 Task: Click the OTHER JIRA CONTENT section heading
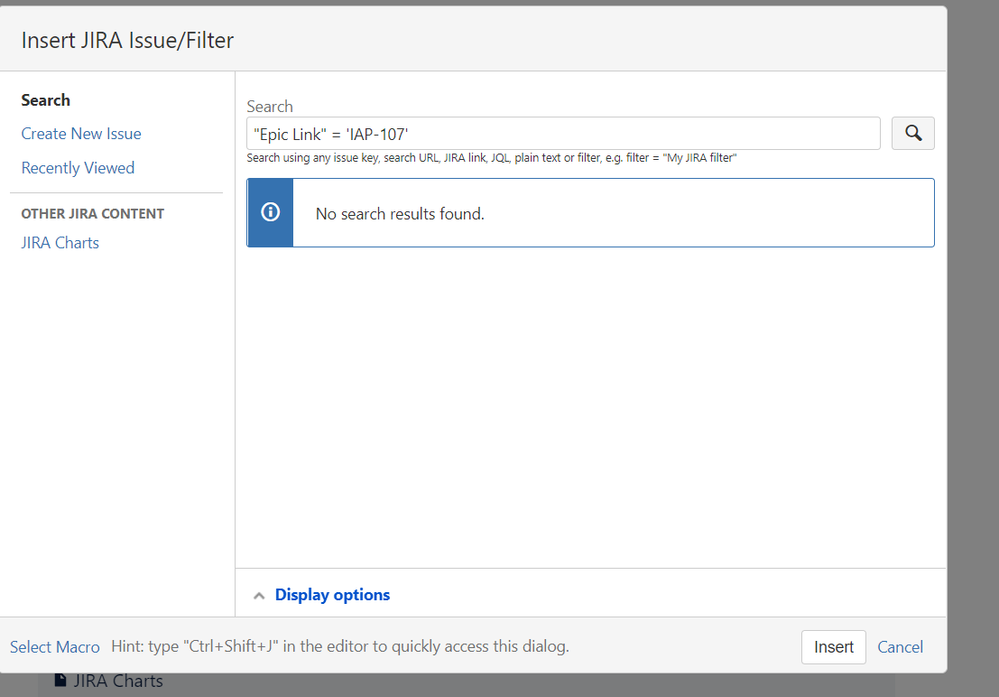93,214
